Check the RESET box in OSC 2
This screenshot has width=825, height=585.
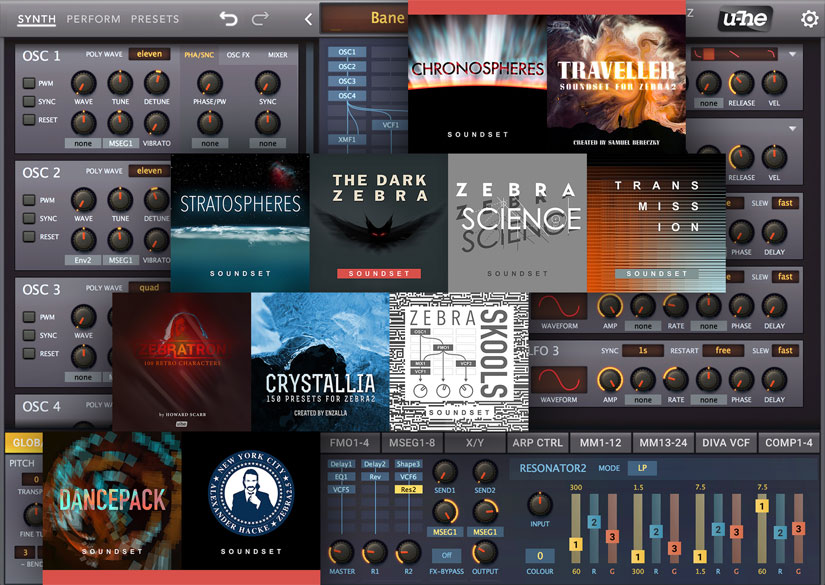point(29,237)
